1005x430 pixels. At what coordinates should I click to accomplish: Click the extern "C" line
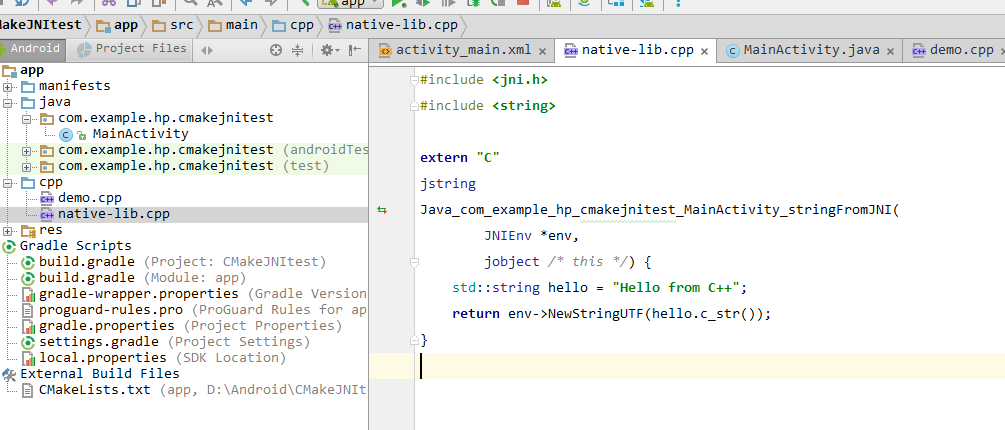pos(460,158)
